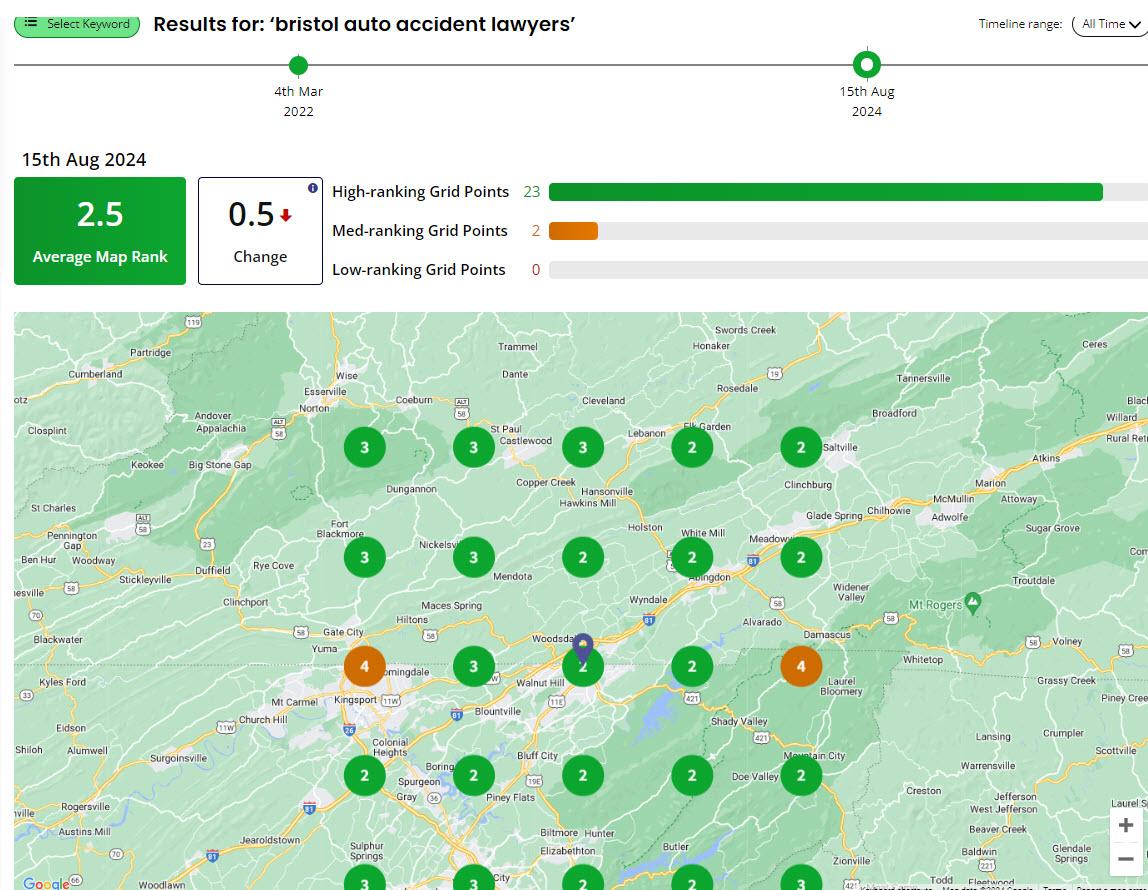
Task: Click the Google logo on the map
Action: coord(46,883)
